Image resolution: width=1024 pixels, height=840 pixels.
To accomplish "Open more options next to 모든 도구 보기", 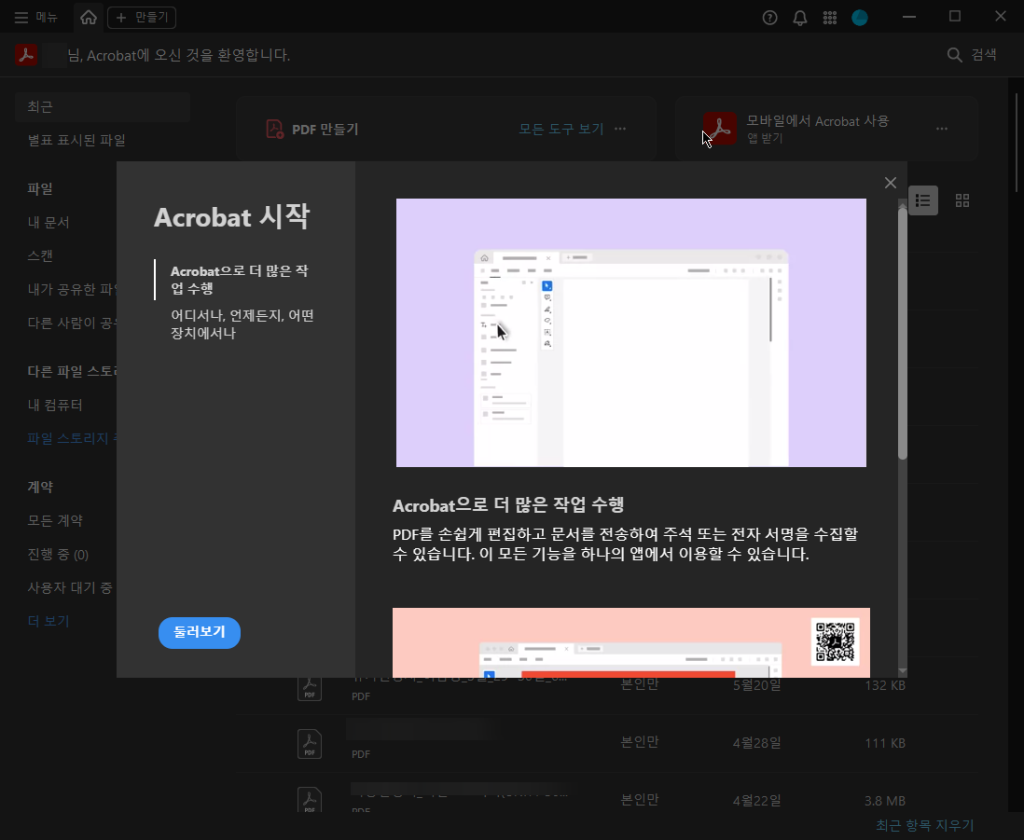I will click(x=620, y=129).
